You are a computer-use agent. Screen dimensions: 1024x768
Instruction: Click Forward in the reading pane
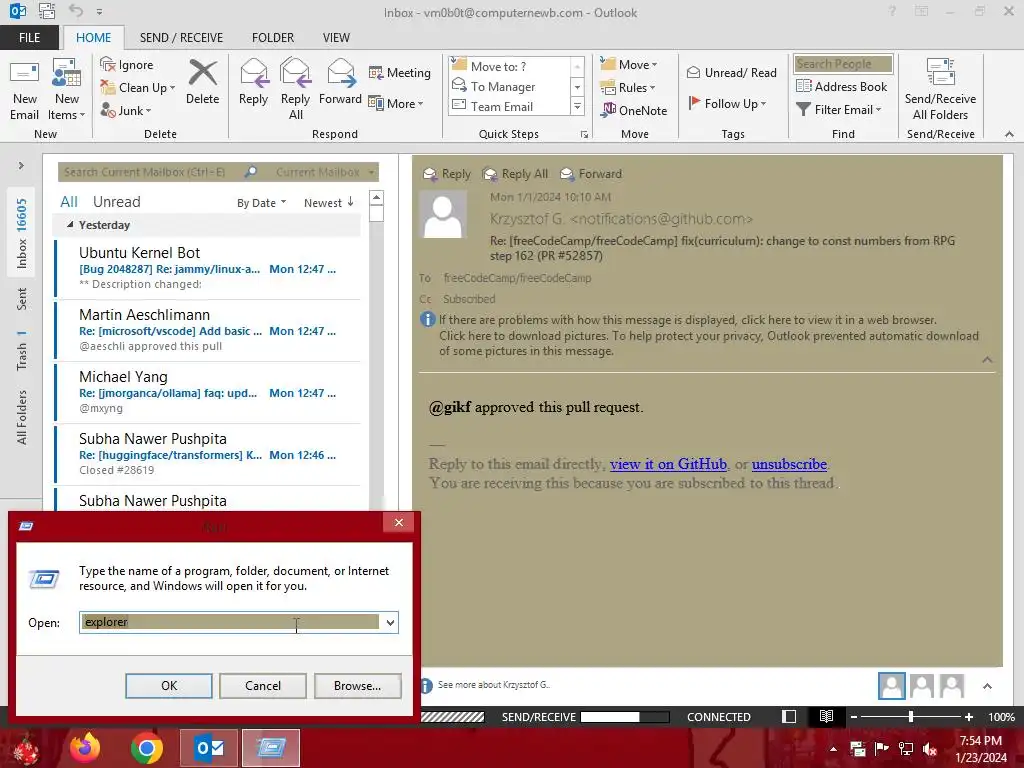pyautogui.click(x=591, y=174)
